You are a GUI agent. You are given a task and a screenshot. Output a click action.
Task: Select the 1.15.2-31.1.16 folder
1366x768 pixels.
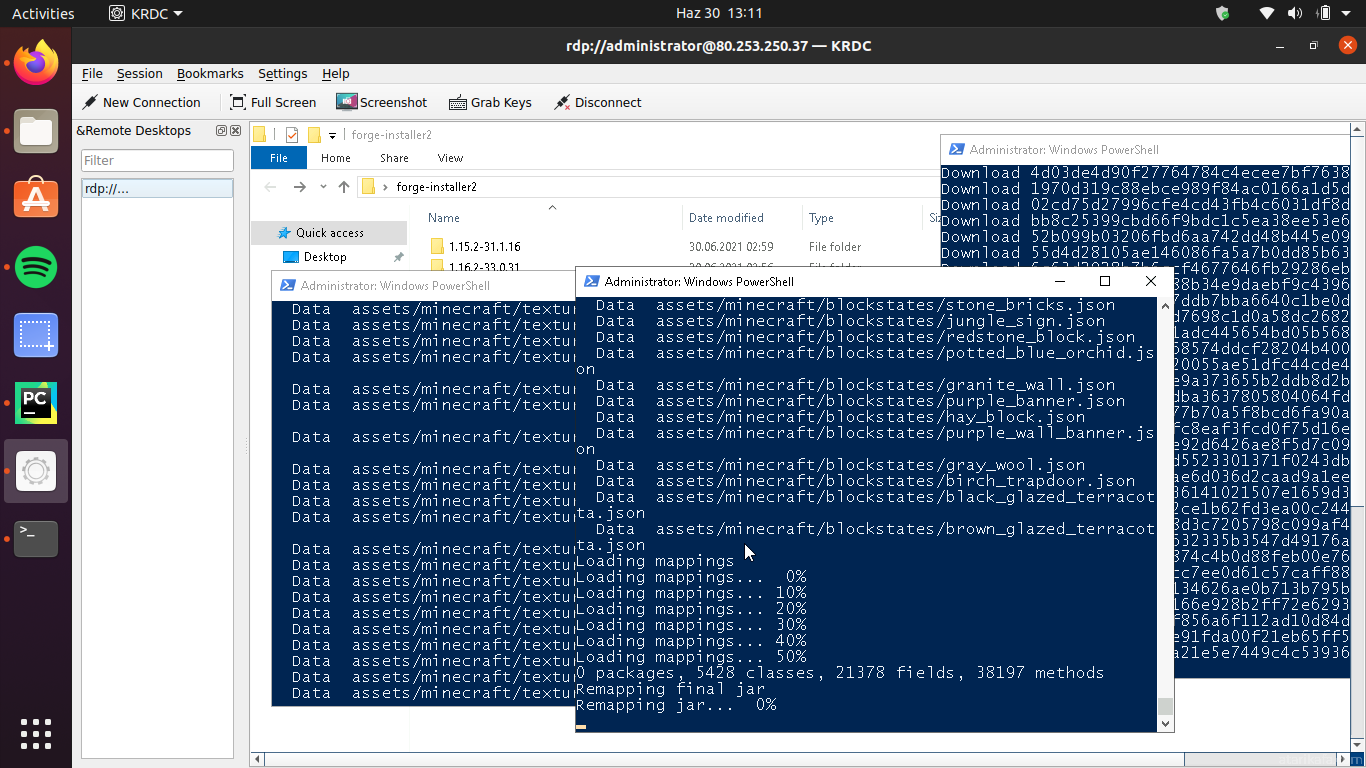(x=485, y=246)
